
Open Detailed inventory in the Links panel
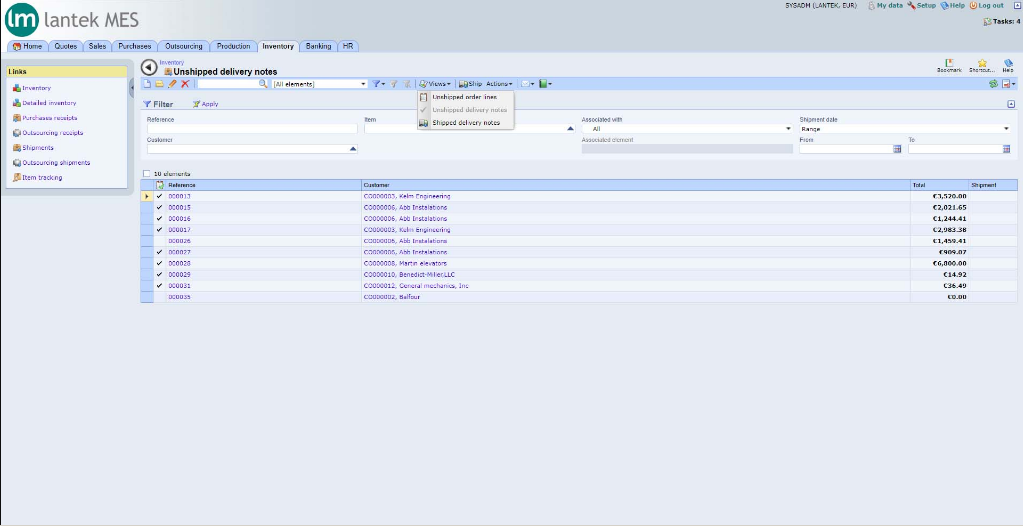click(49, 103)
